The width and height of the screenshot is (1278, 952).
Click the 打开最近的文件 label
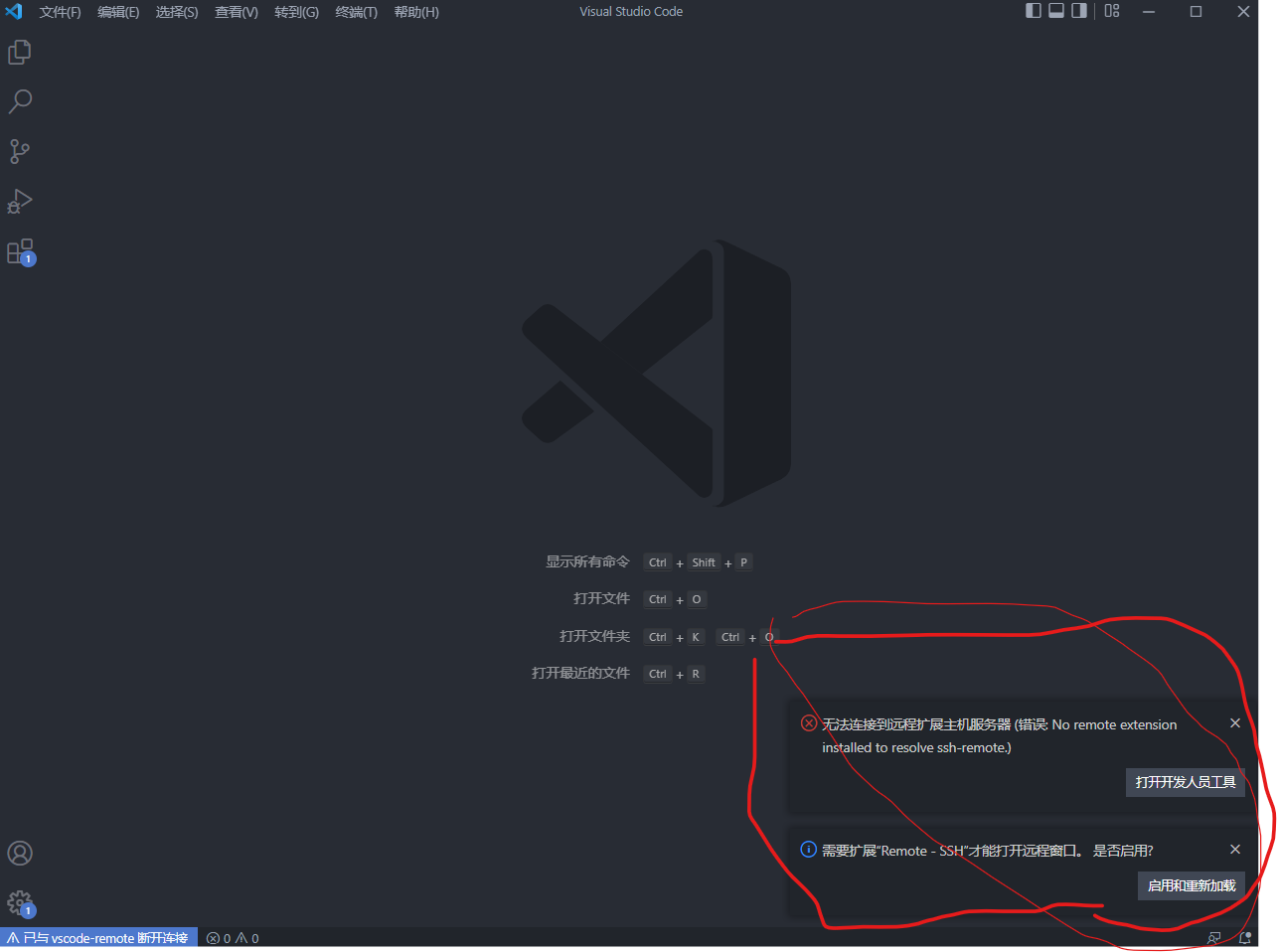pos(580,673)
